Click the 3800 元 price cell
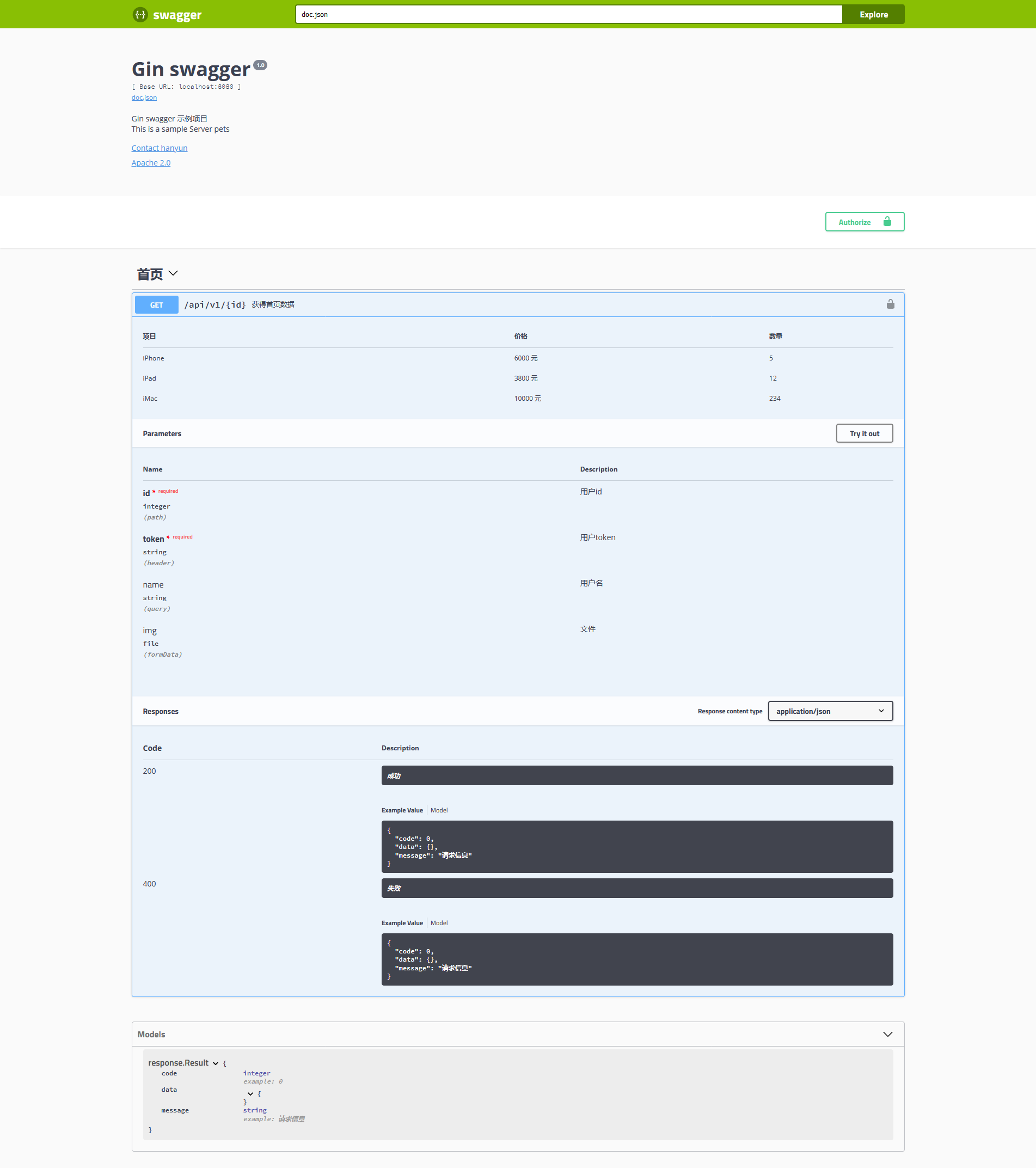Viewport: 1036px width, 1168px height. 526,378
